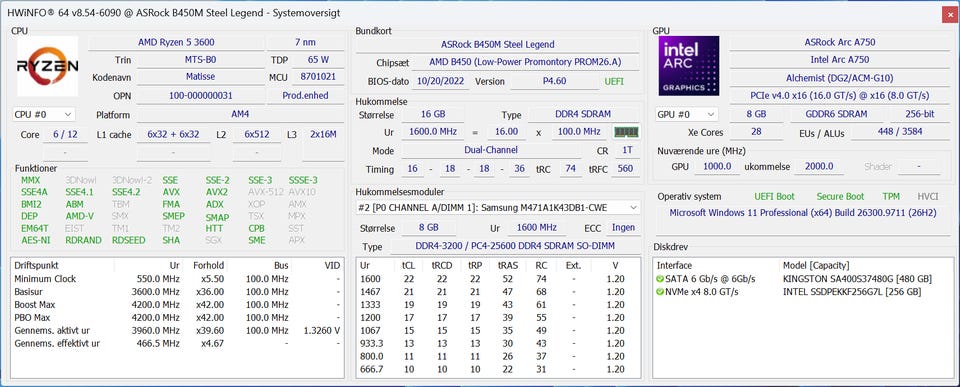Click the tRFC 560 value

(x=625, y=168)
